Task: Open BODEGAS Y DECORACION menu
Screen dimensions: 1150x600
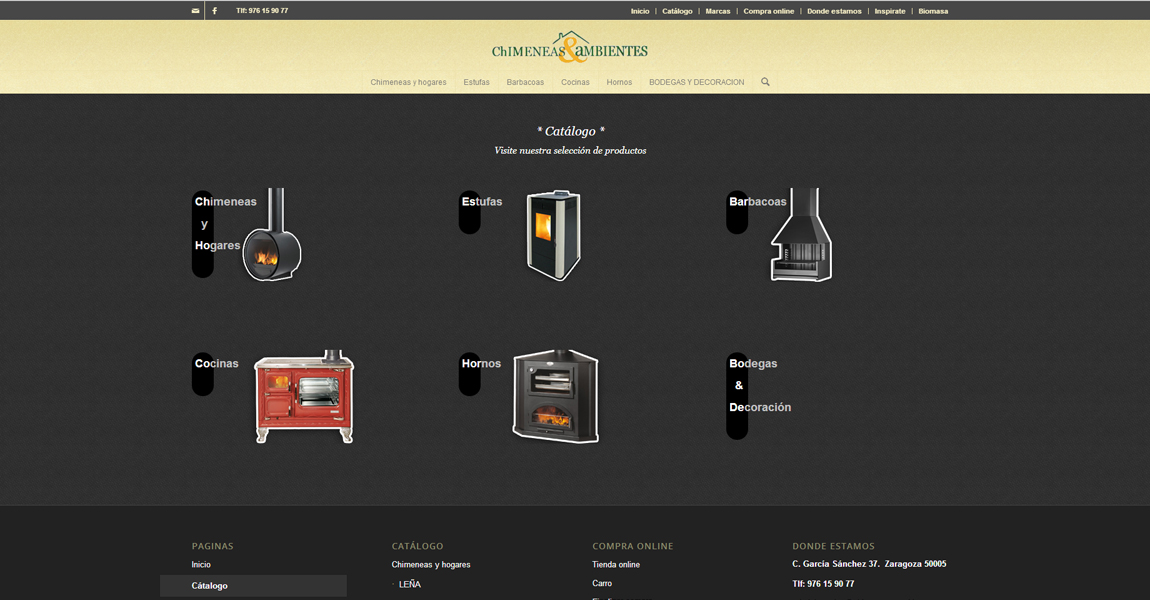Action: pos(696,82)
